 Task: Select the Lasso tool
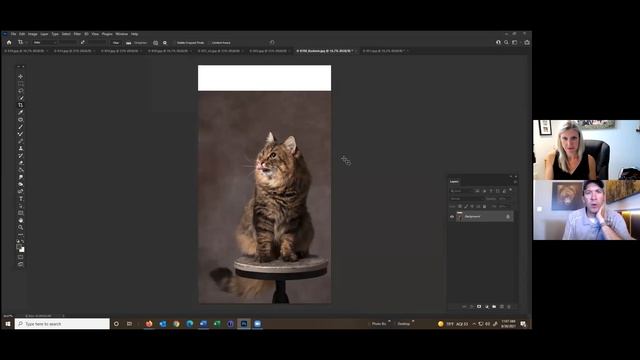pyautogui.click(x=20, y=91)
